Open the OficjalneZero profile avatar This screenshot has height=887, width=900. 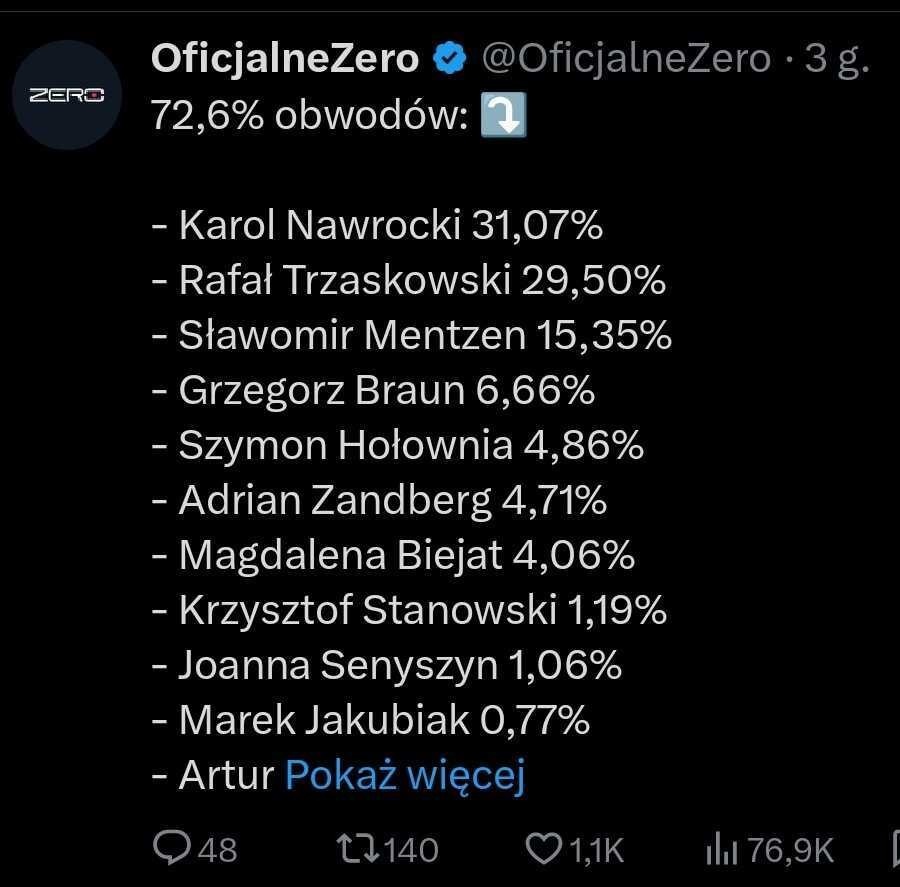coord(67,95)
